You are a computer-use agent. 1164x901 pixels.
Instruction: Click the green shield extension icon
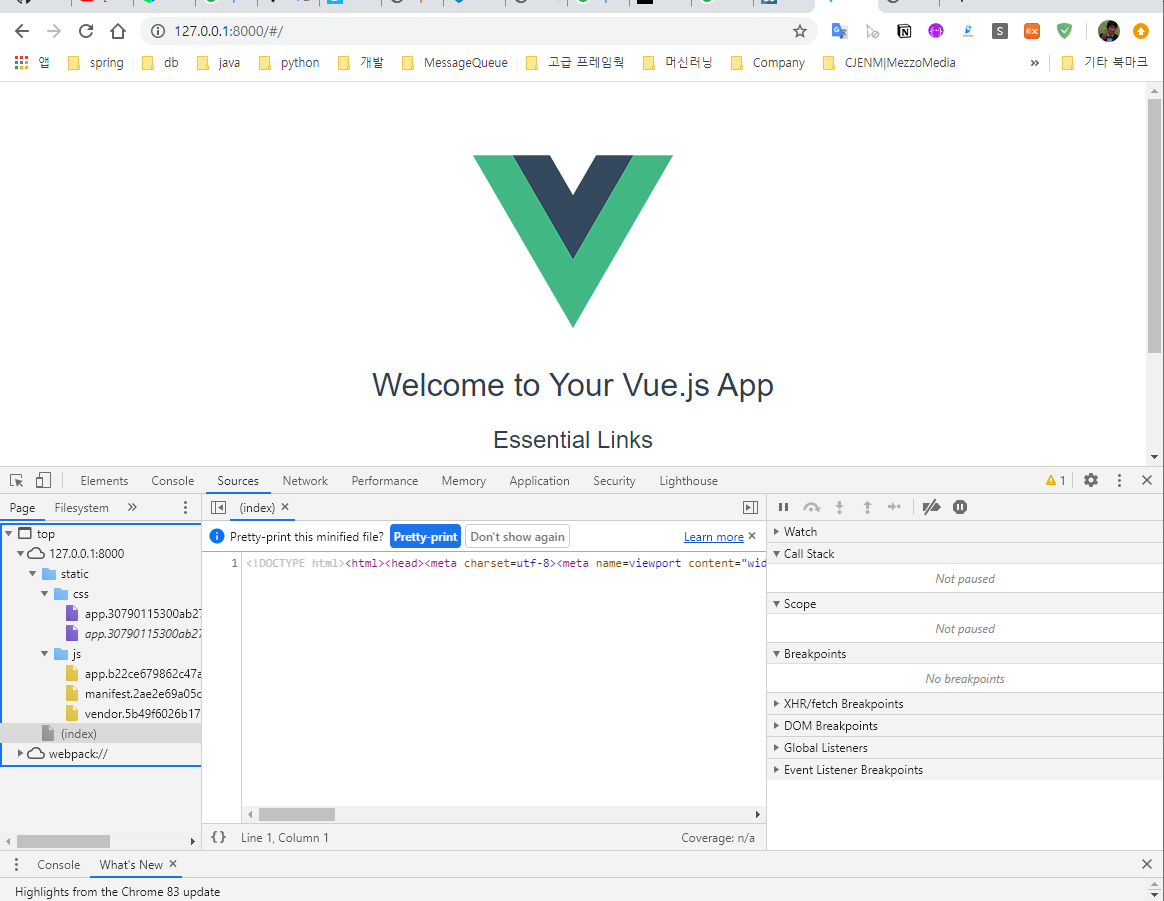pyautogui.click(x=1064, y=31)
